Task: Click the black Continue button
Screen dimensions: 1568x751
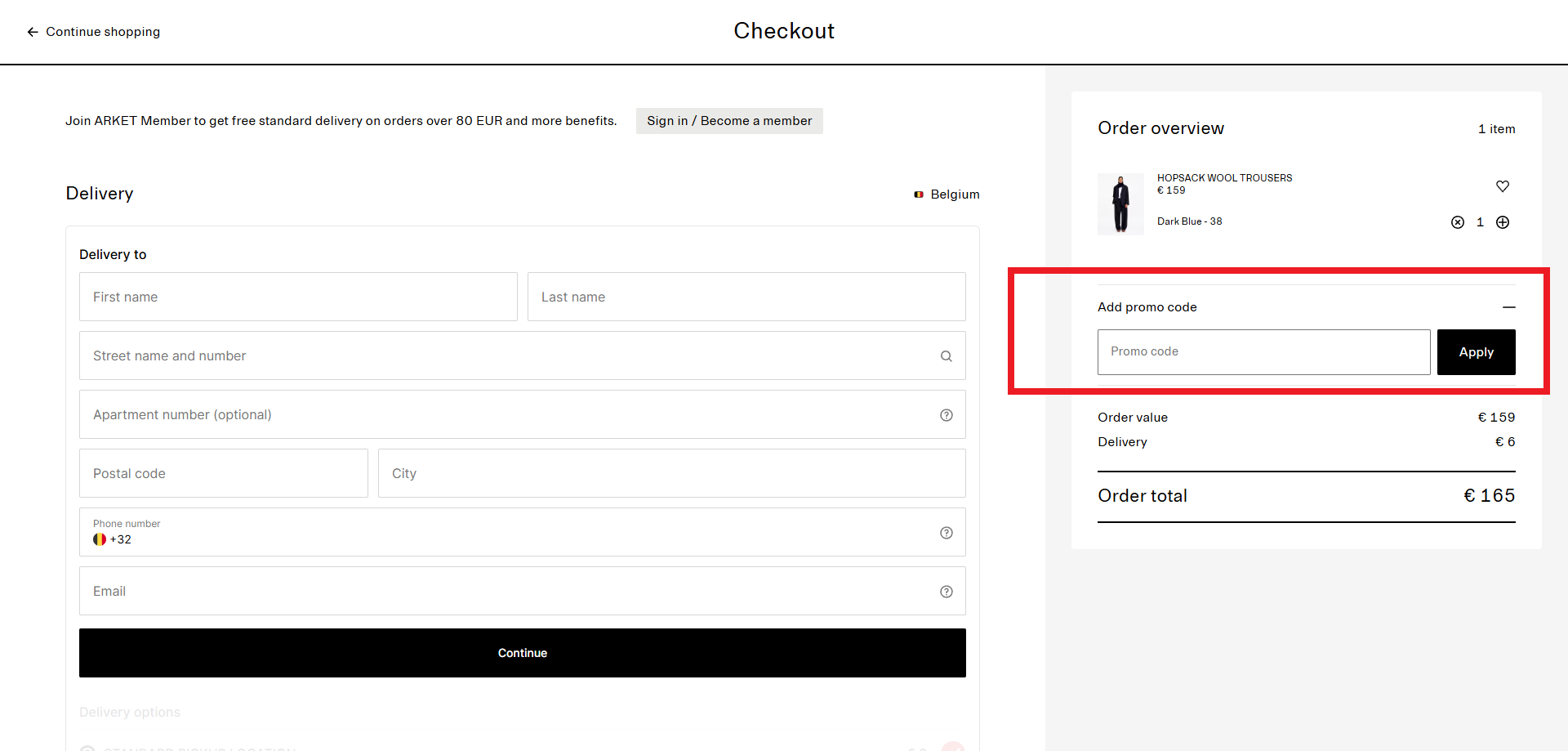Action: click(523, 653)
